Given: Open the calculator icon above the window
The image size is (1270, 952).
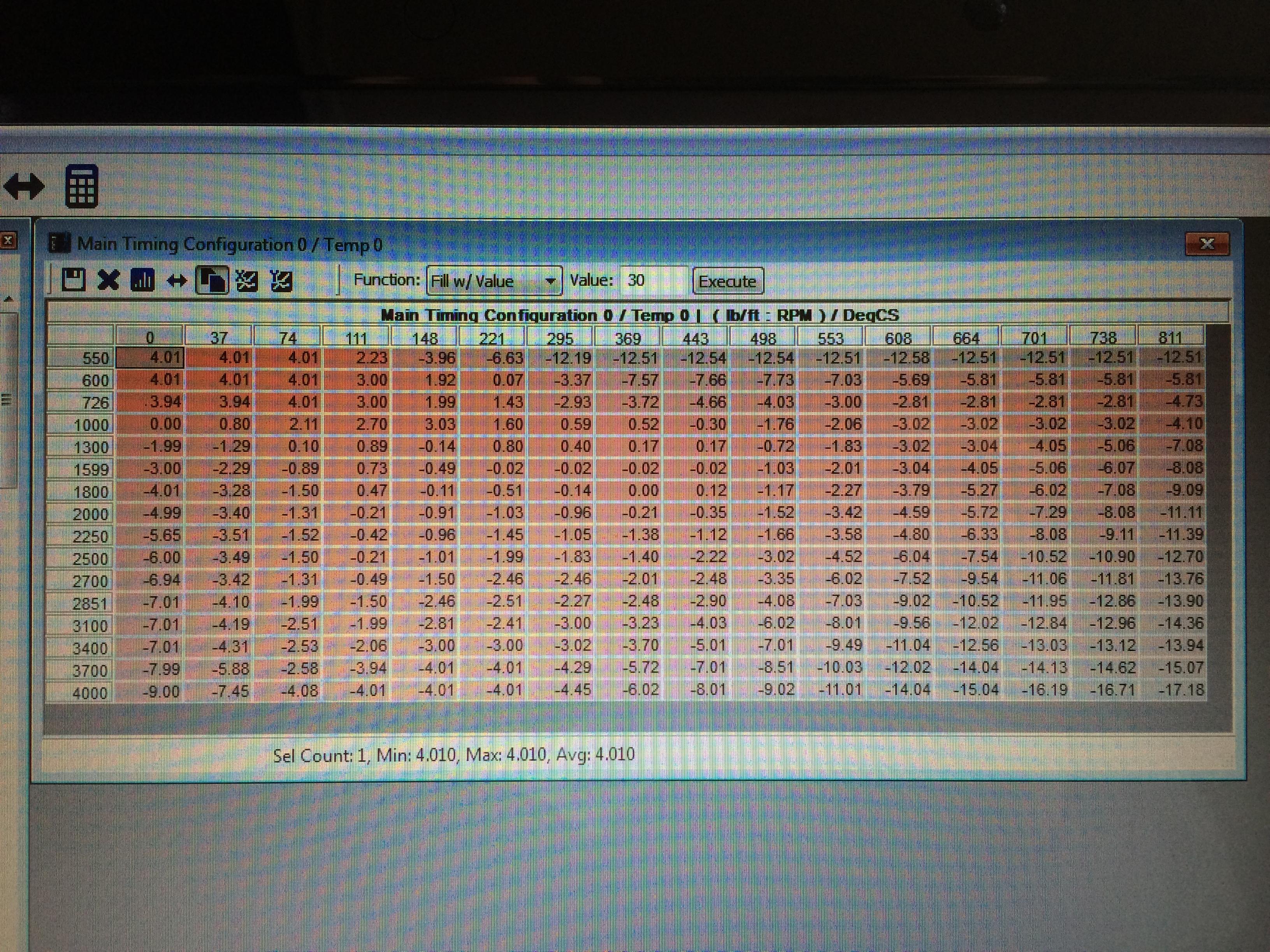Looking at the screenshot, I should [81, 186].
